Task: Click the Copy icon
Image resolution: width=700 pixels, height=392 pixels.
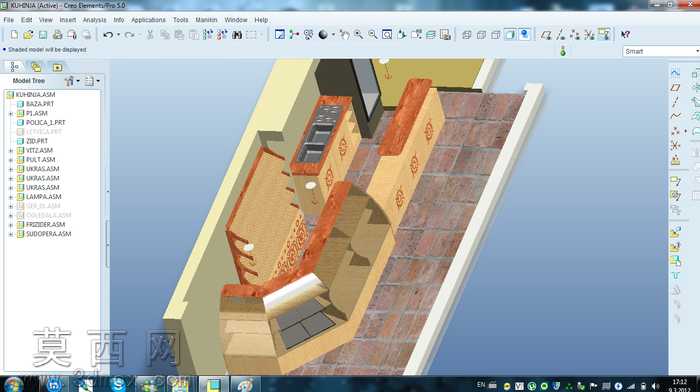Action: tap(165, 34)
